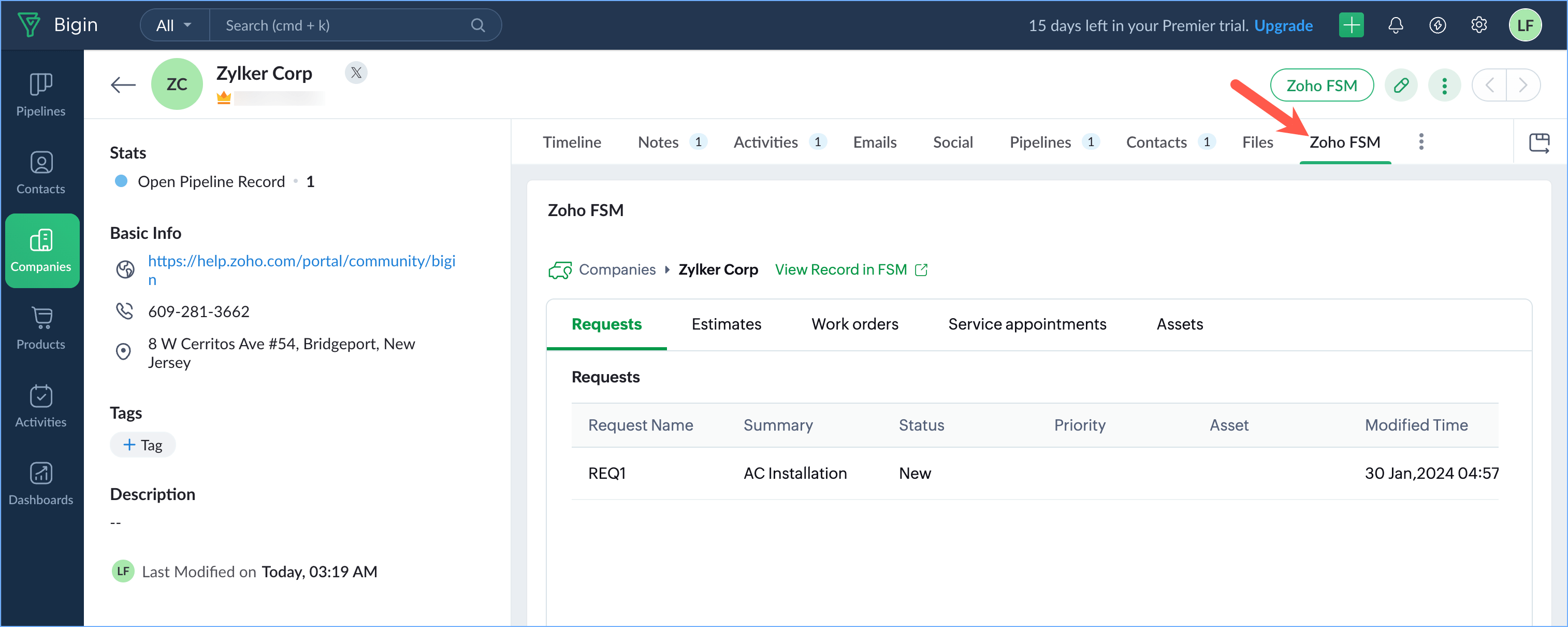Open the Social tab

click(953, 142)
